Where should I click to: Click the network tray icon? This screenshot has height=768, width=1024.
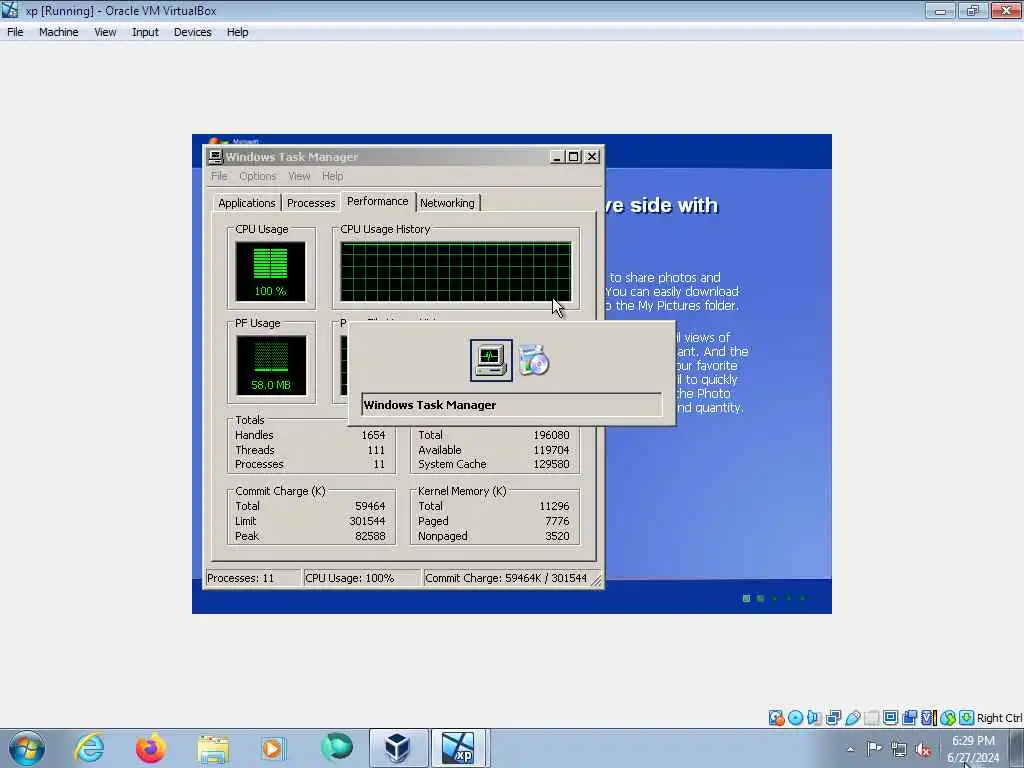click(899, 749)
